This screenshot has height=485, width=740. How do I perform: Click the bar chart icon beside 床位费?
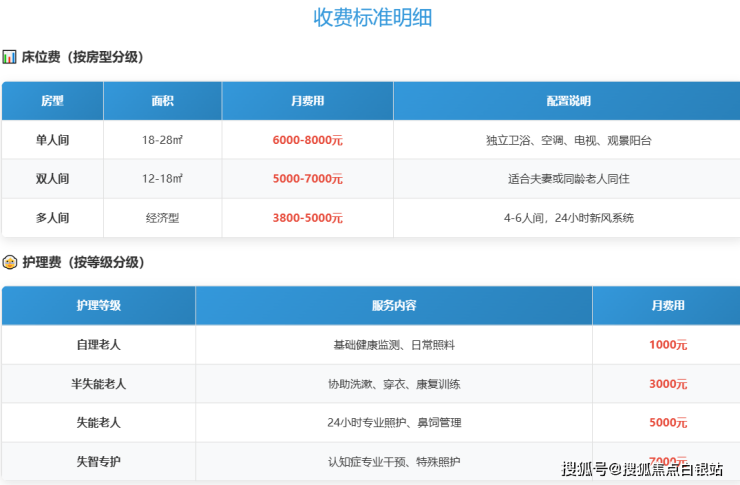[9, 58]
